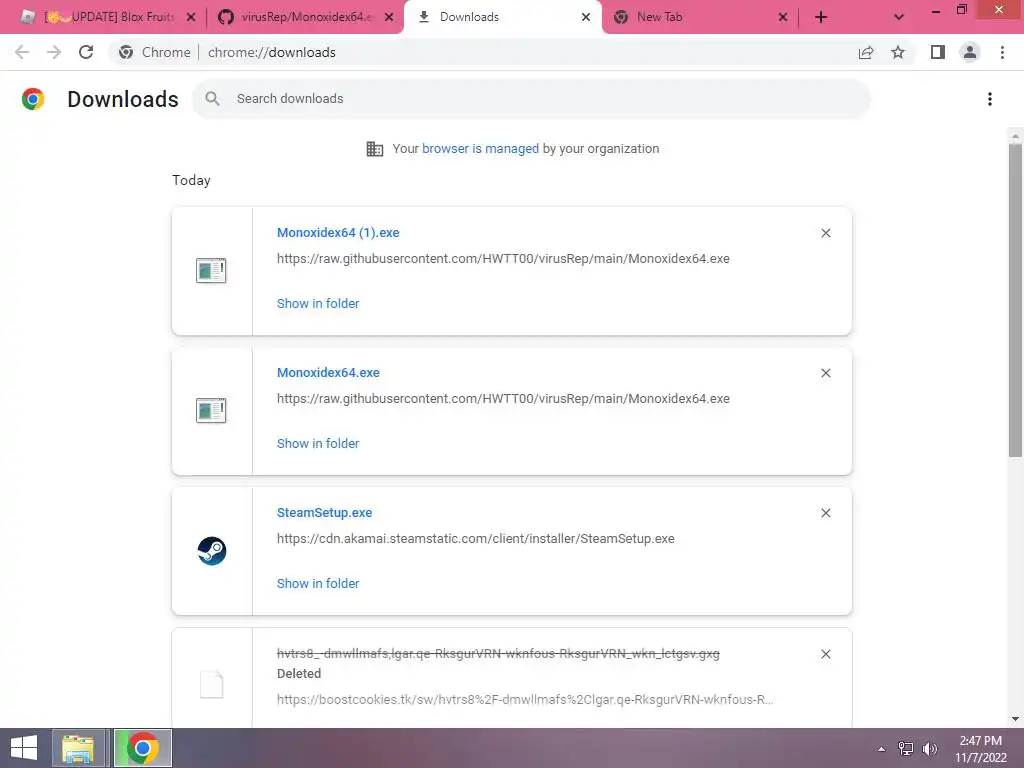Viewport: 1024px width, 768px height.
Task: Click the boostcookies.tk source URL
Action: tap(525, 699)
